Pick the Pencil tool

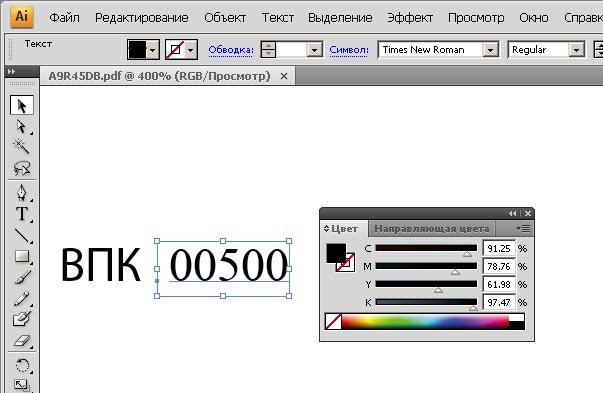pos(22,298)
